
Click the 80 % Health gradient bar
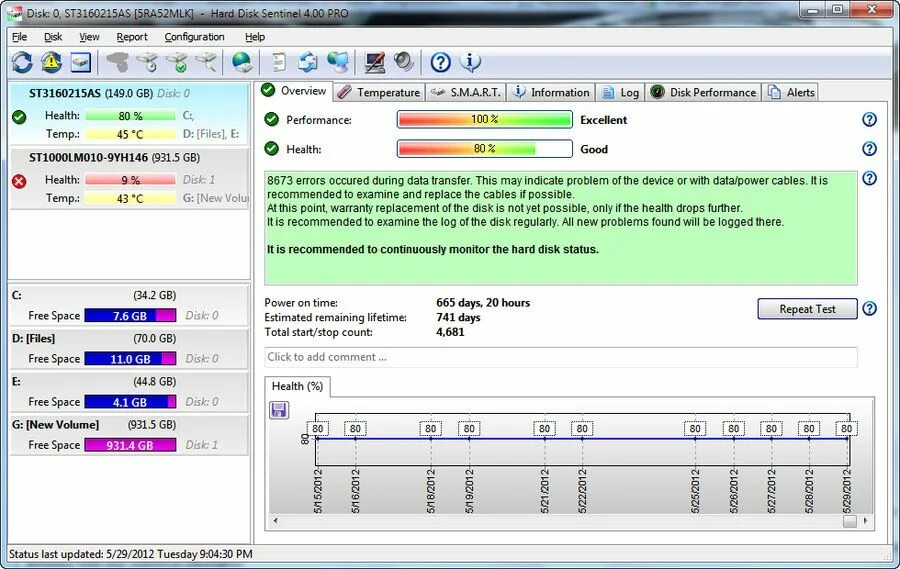(x=484, y=149)
